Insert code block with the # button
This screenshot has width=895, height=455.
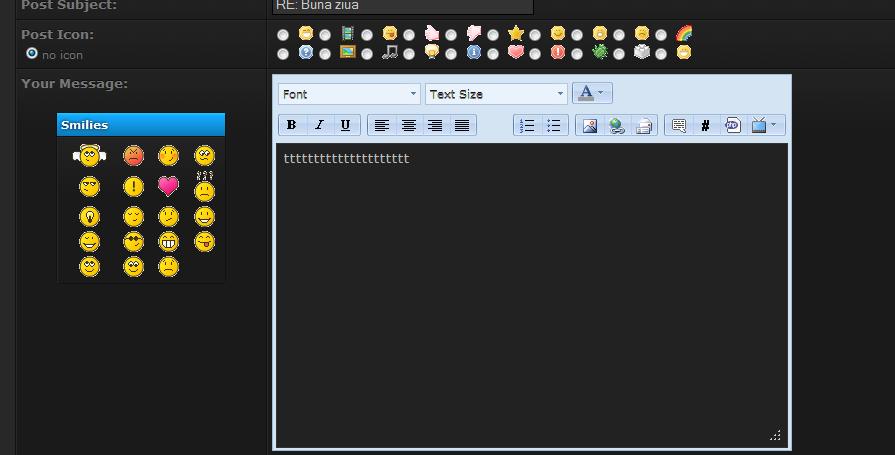pos(705,125)
